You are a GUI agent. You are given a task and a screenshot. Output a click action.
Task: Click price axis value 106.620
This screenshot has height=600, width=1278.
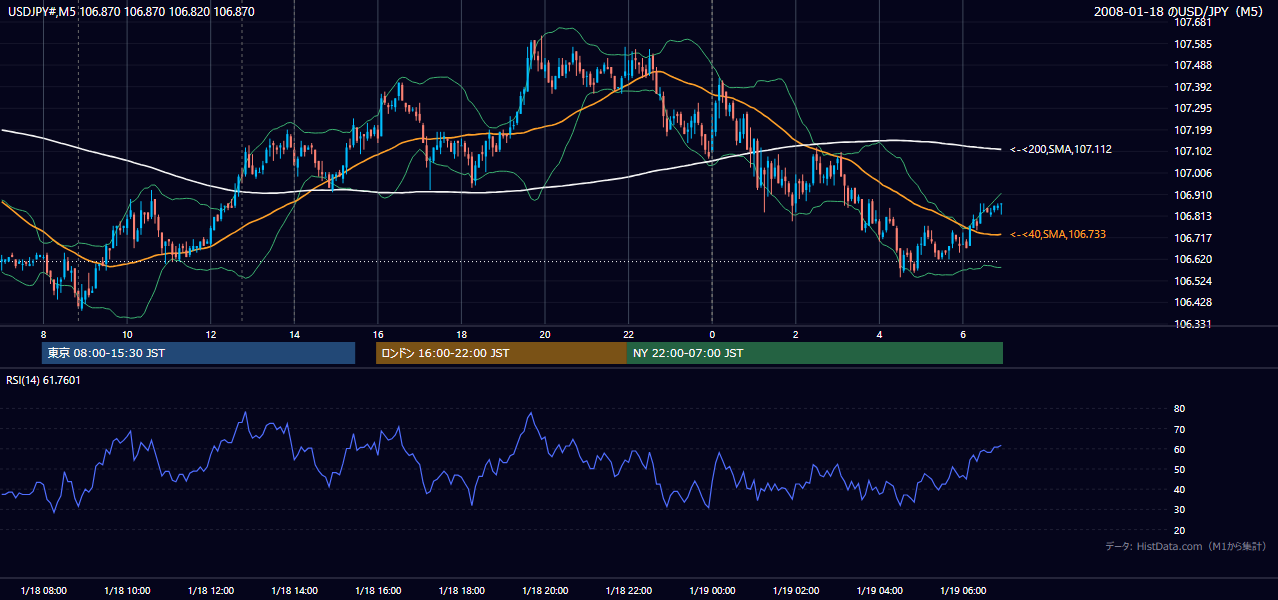(x=1194, y=259)
